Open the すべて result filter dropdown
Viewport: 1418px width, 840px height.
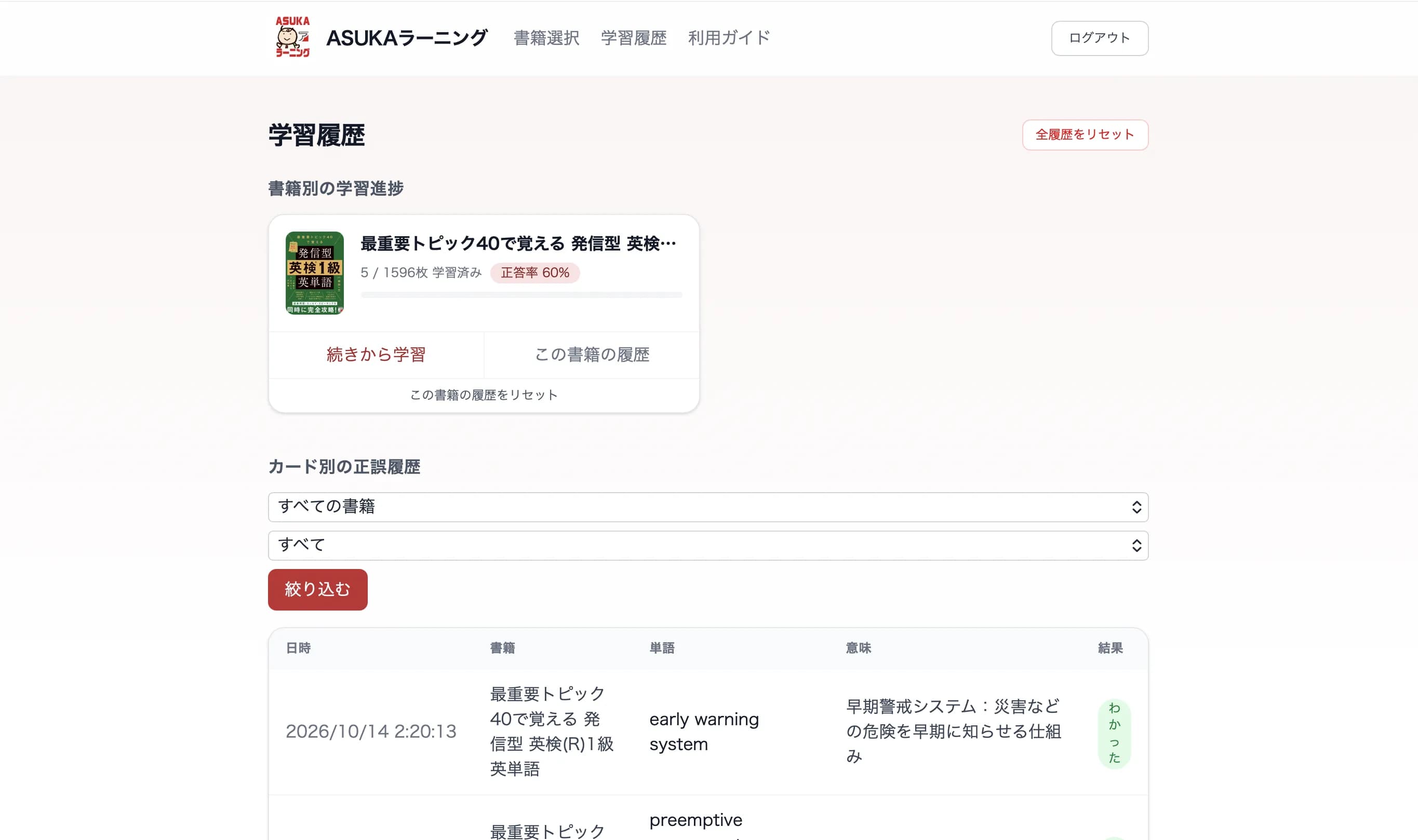(x=708, y=545)
